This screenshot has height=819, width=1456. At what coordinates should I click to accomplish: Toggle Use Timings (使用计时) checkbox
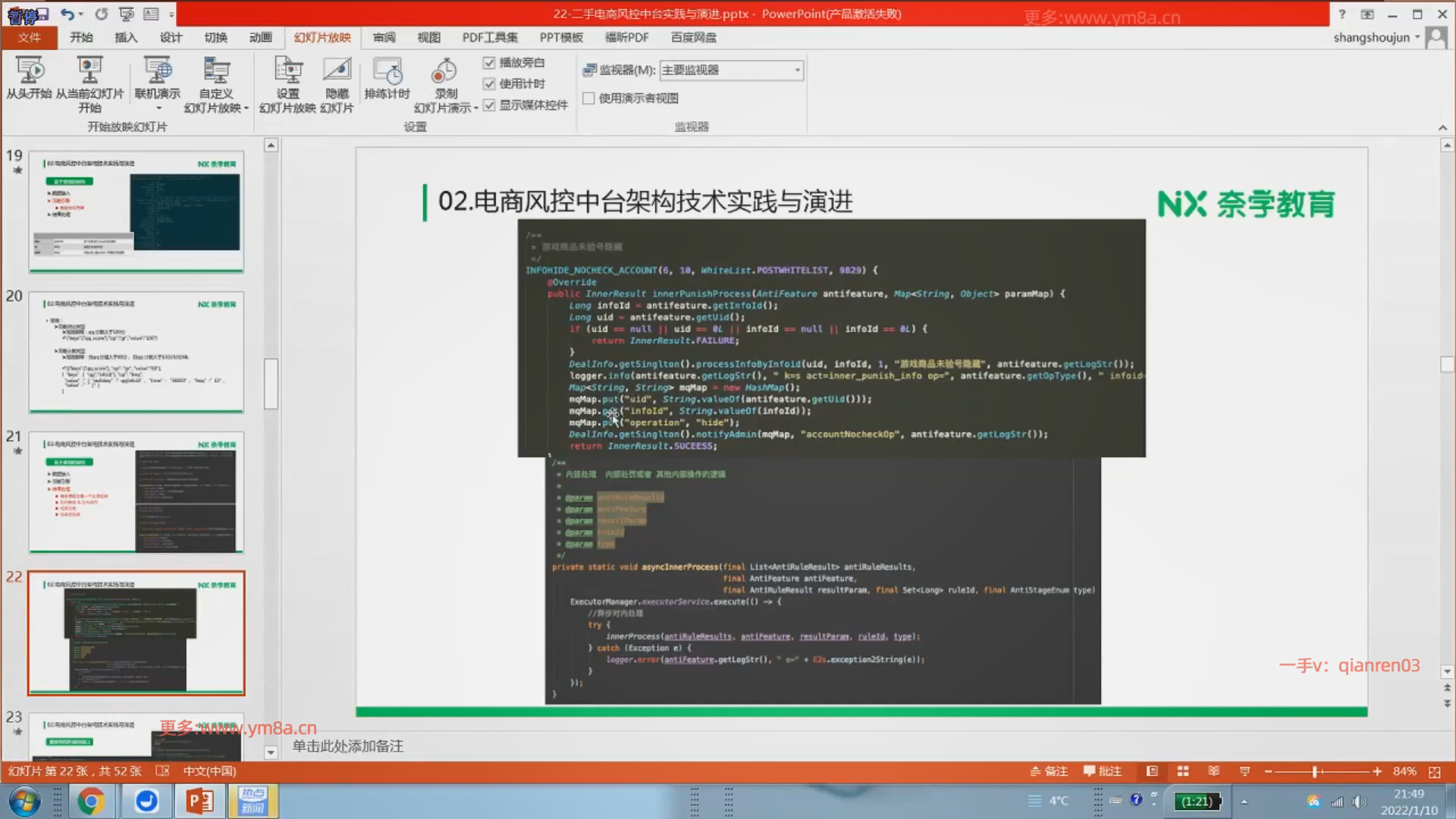(489, 84)
